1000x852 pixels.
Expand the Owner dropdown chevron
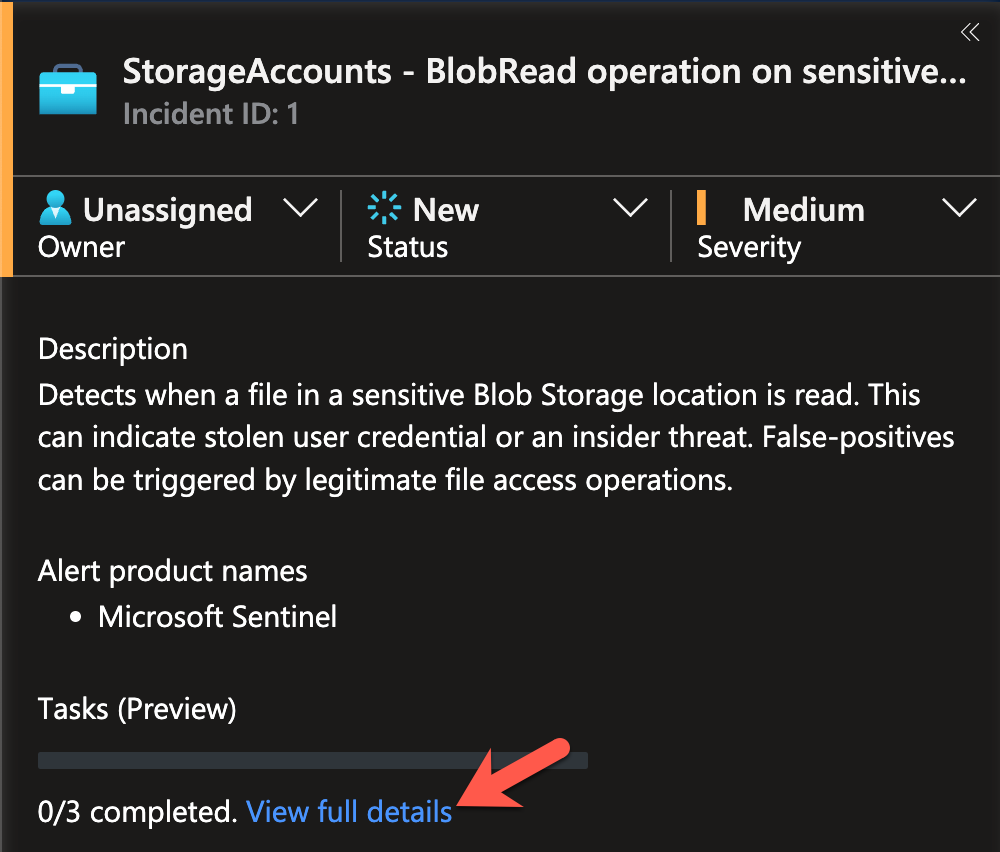[x=300, y=209]
